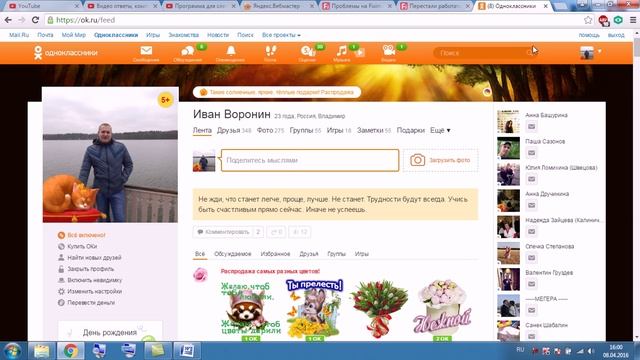640x360 pixels.
Task: Message Валентин Груздев via envelope icon
Action: pyautogui.click(x=531, y=284)
